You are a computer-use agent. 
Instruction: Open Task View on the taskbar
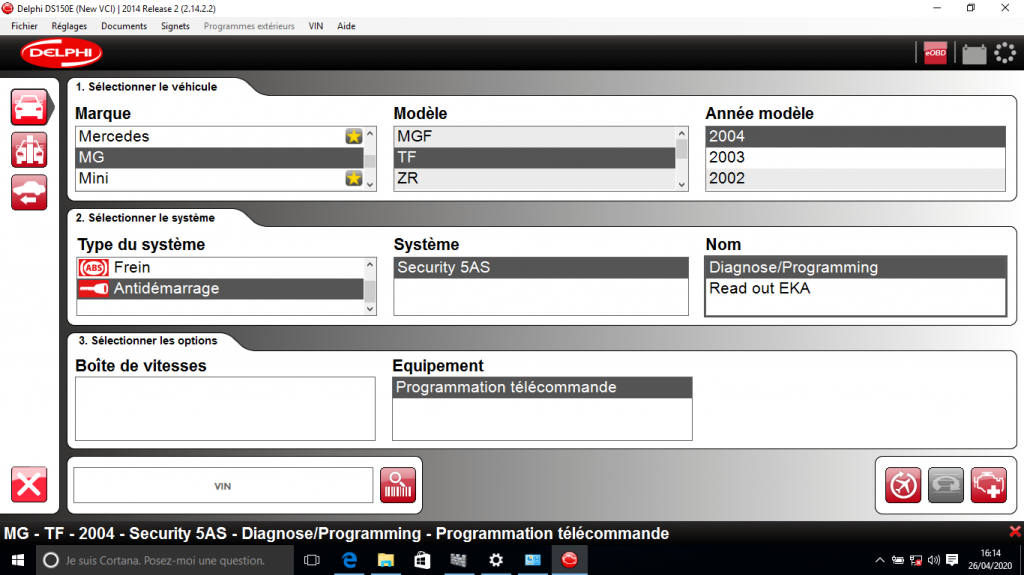click(x=312, y=560)
